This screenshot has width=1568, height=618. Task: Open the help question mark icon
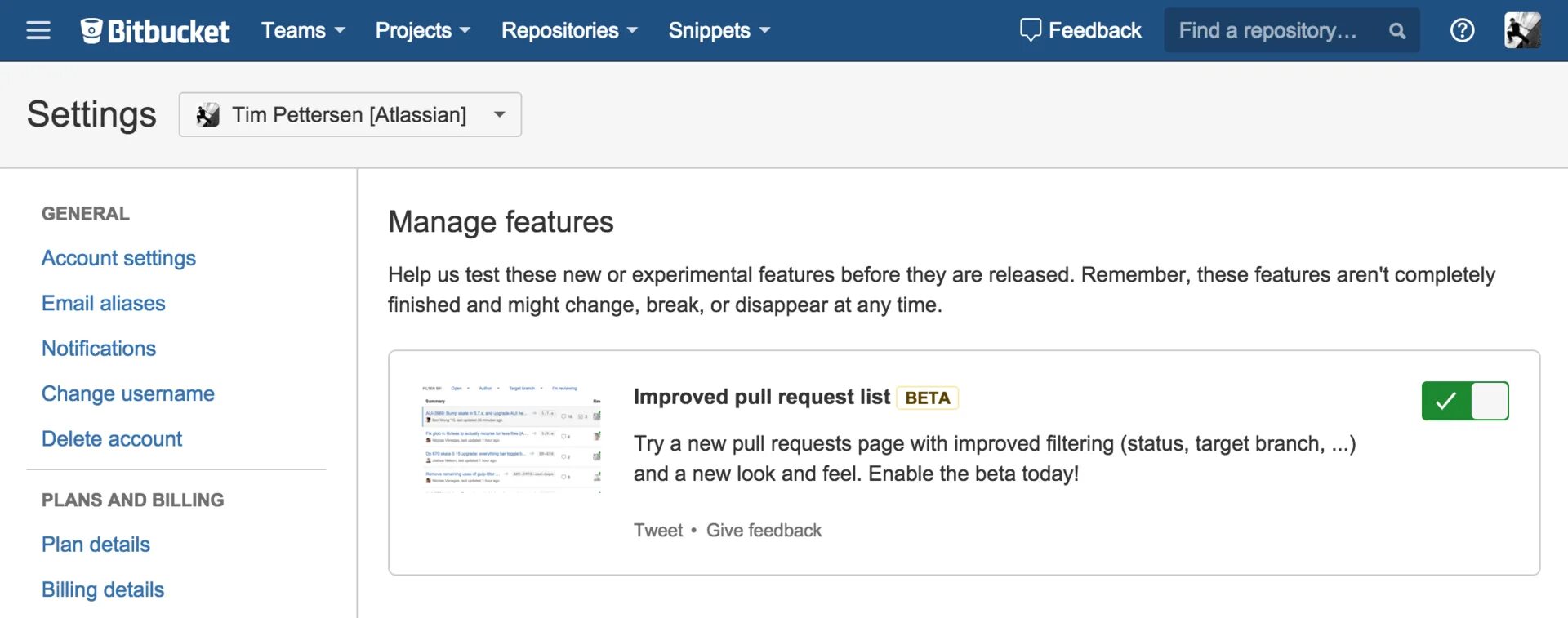[1462, 31]
